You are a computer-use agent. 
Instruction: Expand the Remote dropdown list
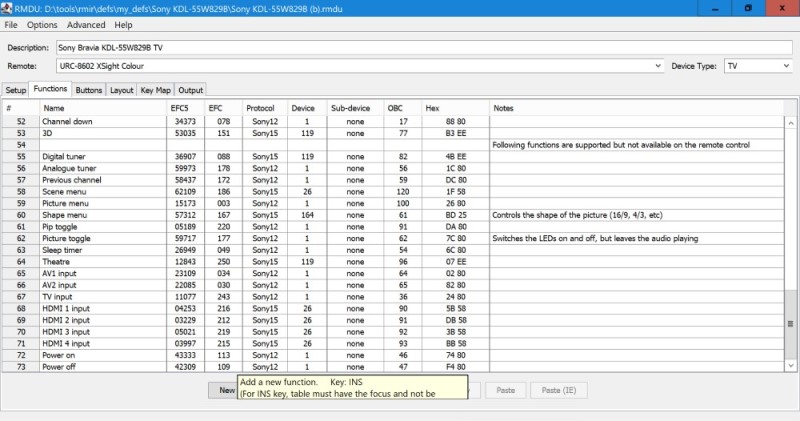coord(656,66)
